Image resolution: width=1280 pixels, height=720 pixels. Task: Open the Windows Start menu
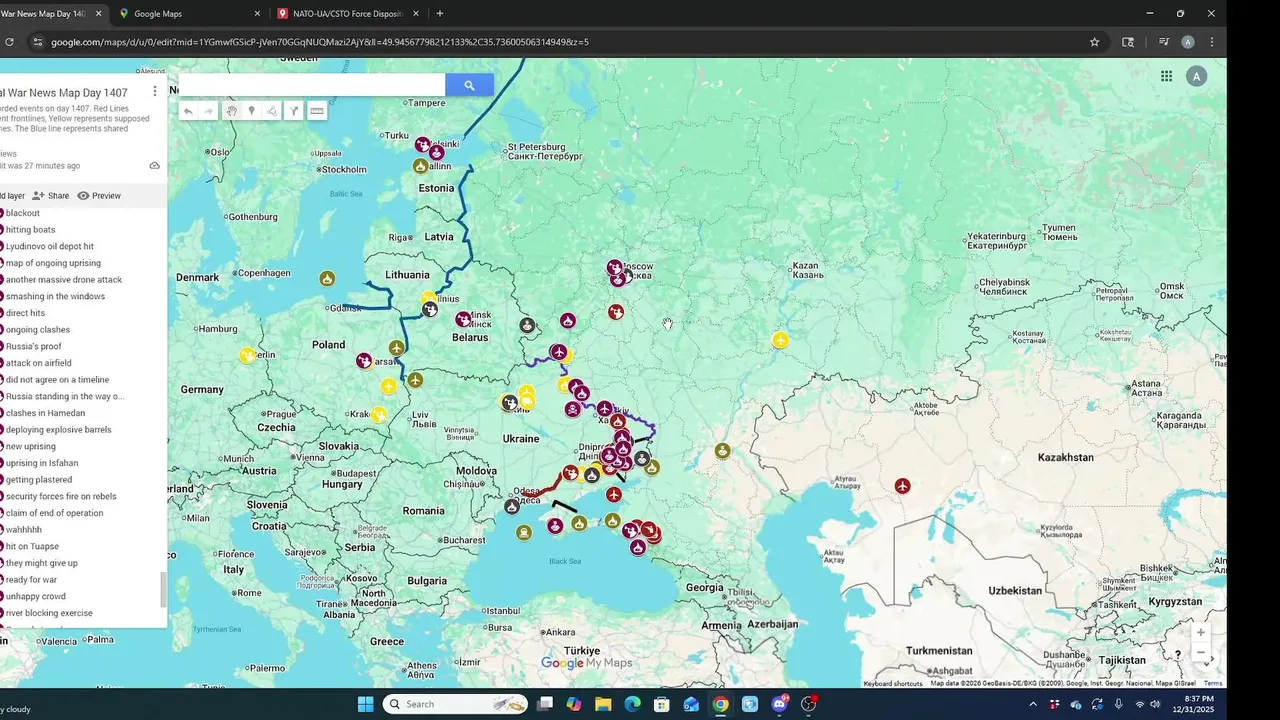pyautogui.click(x=365, y=704)
